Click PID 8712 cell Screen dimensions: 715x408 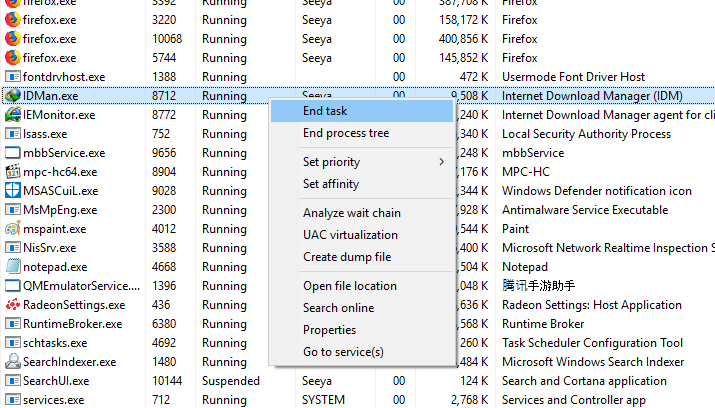coord(164,96)
